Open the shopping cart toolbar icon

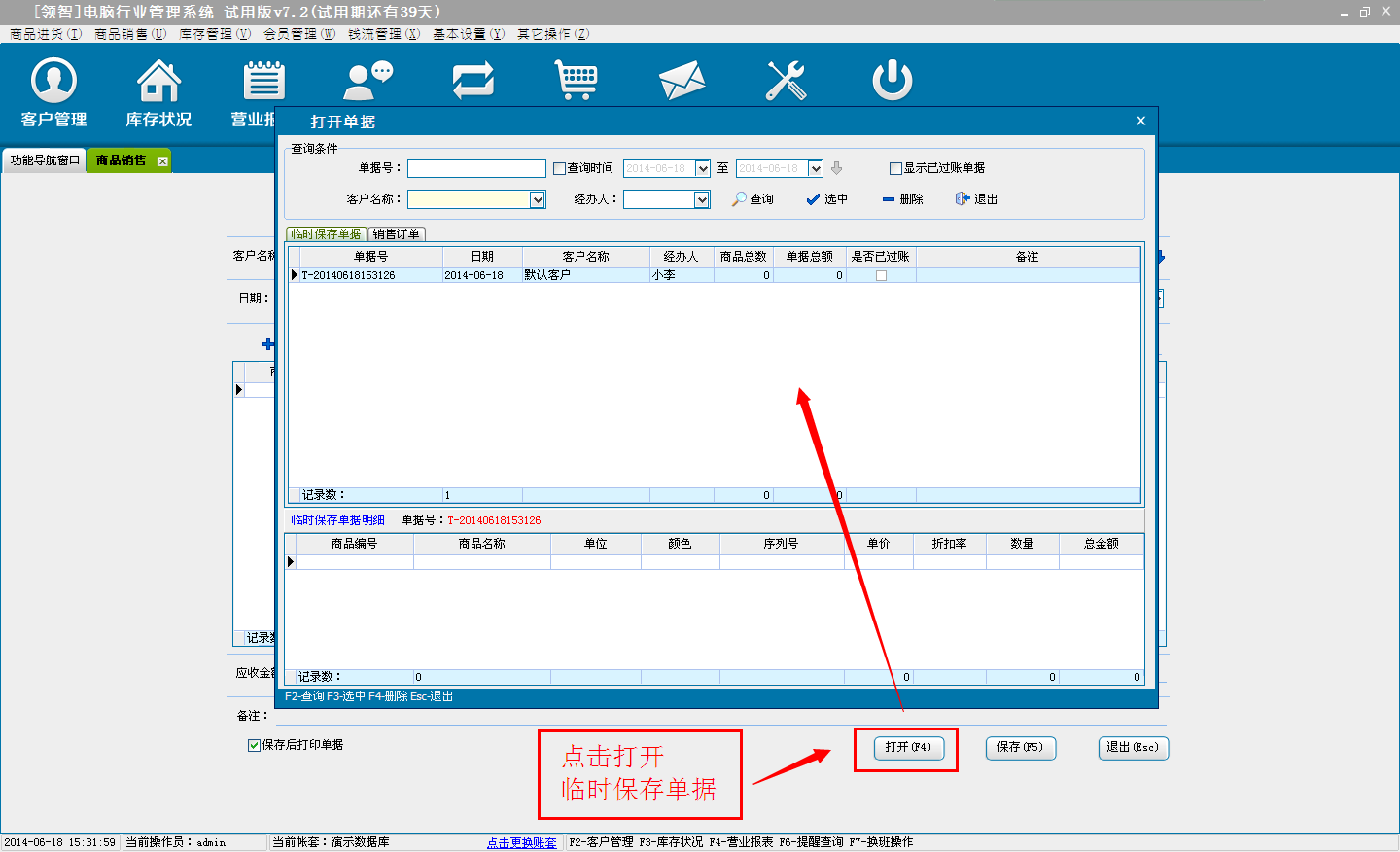pyautogui.click(x=577, y=81)
